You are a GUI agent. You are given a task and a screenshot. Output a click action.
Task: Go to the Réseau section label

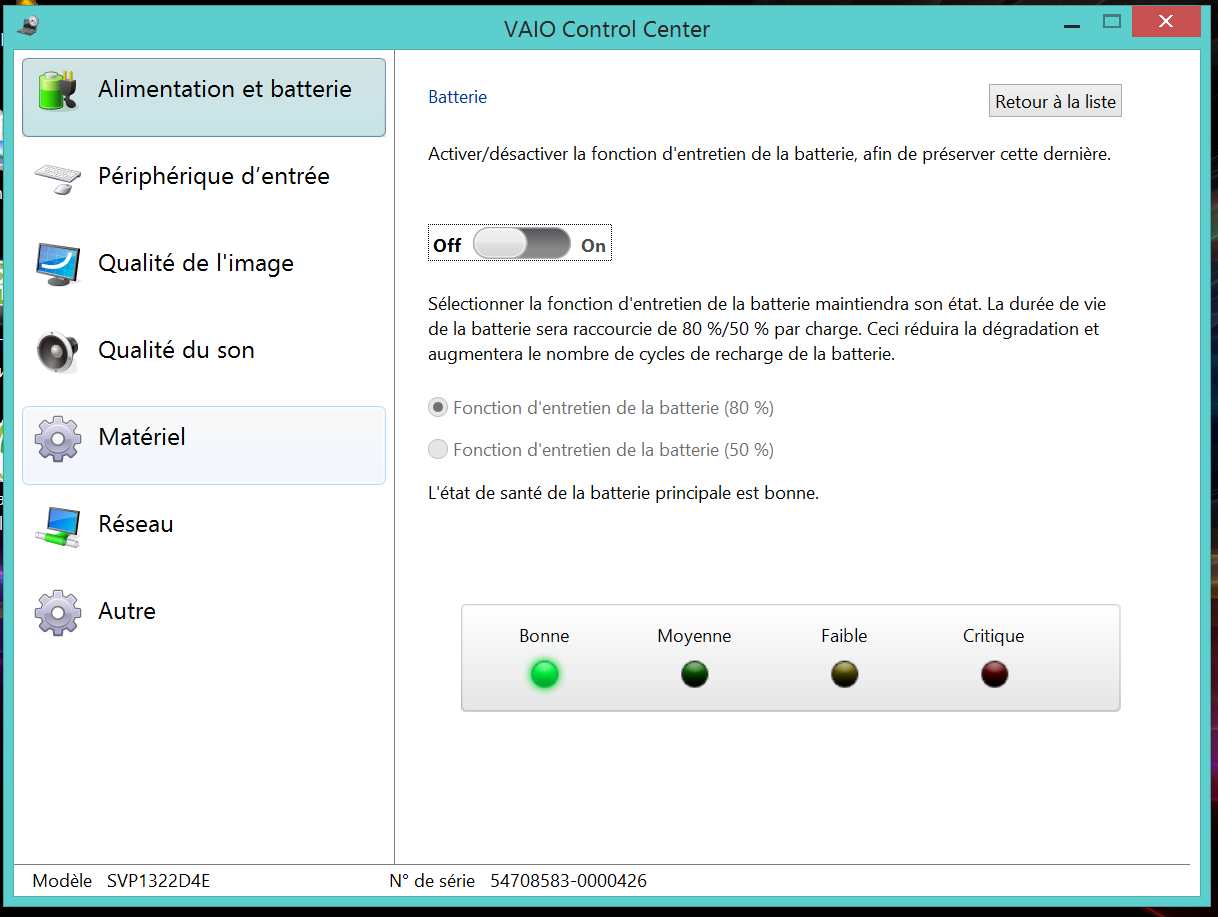tap(136, 524)
